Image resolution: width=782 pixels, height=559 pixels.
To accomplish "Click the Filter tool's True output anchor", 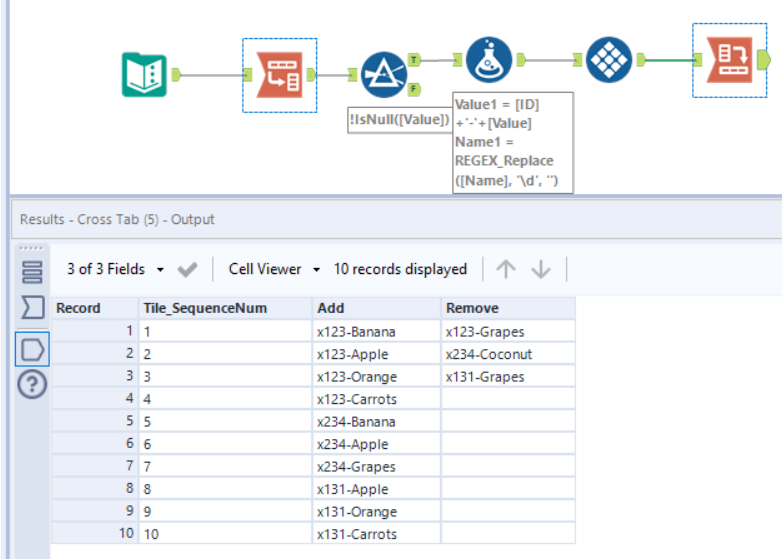I will click(415, 60).
